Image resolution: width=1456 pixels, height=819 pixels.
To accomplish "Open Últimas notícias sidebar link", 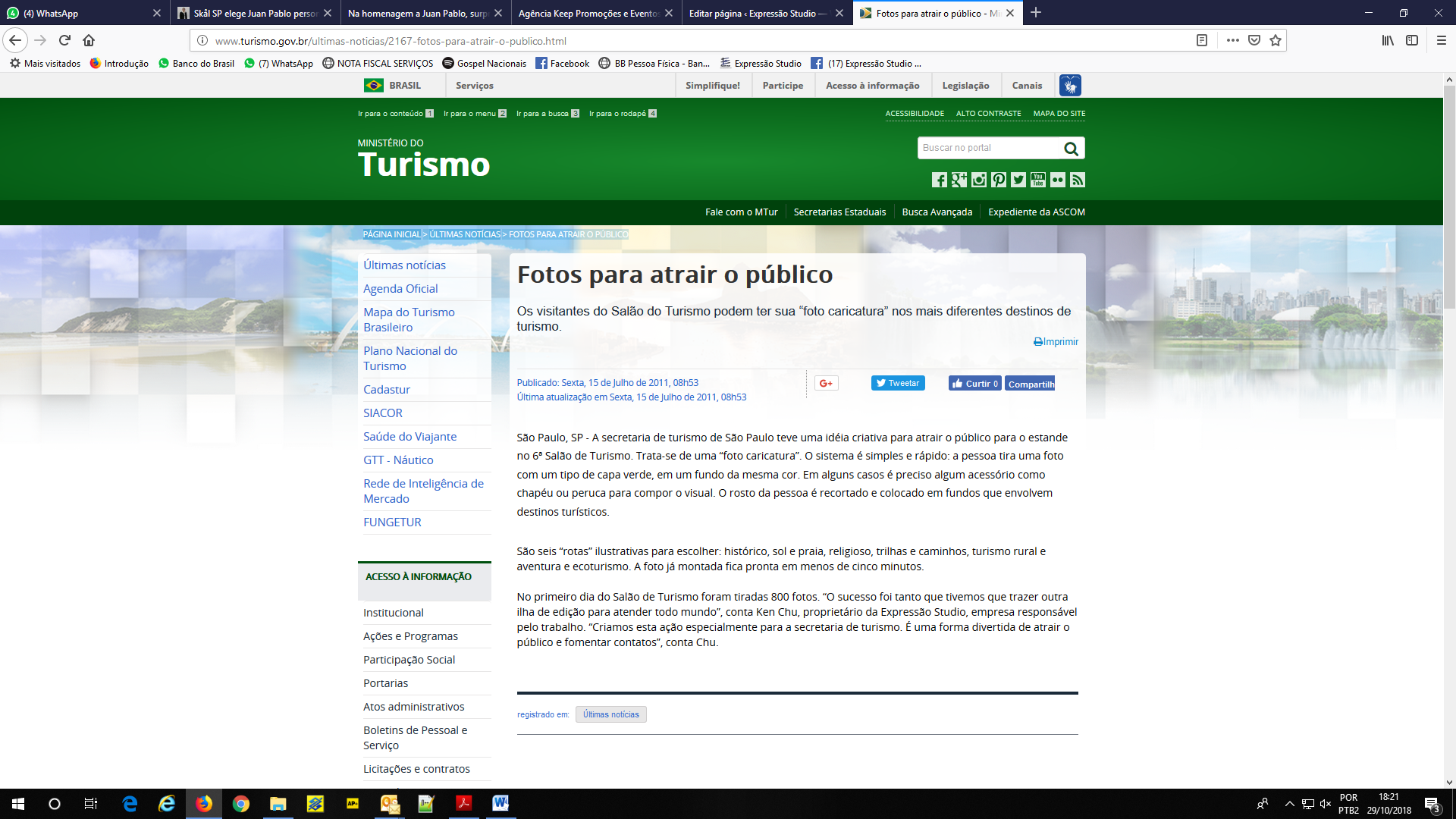I will point(404,265).
